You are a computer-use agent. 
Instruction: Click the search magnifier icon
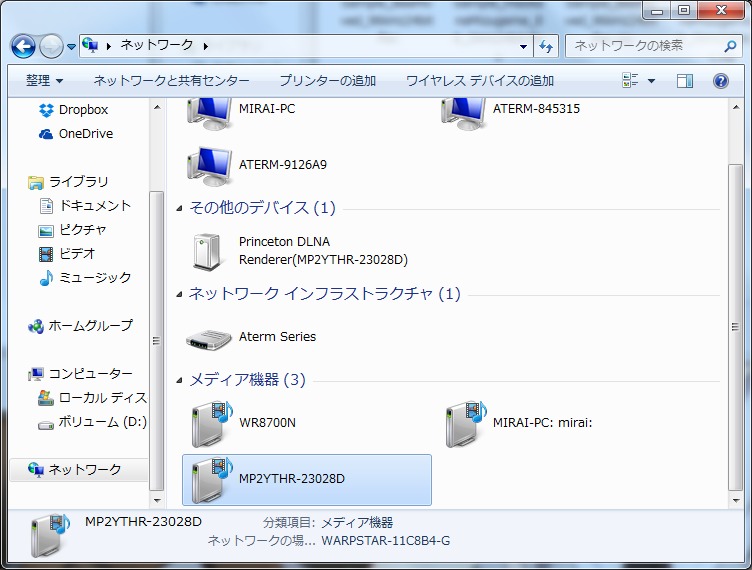[730, 46]
